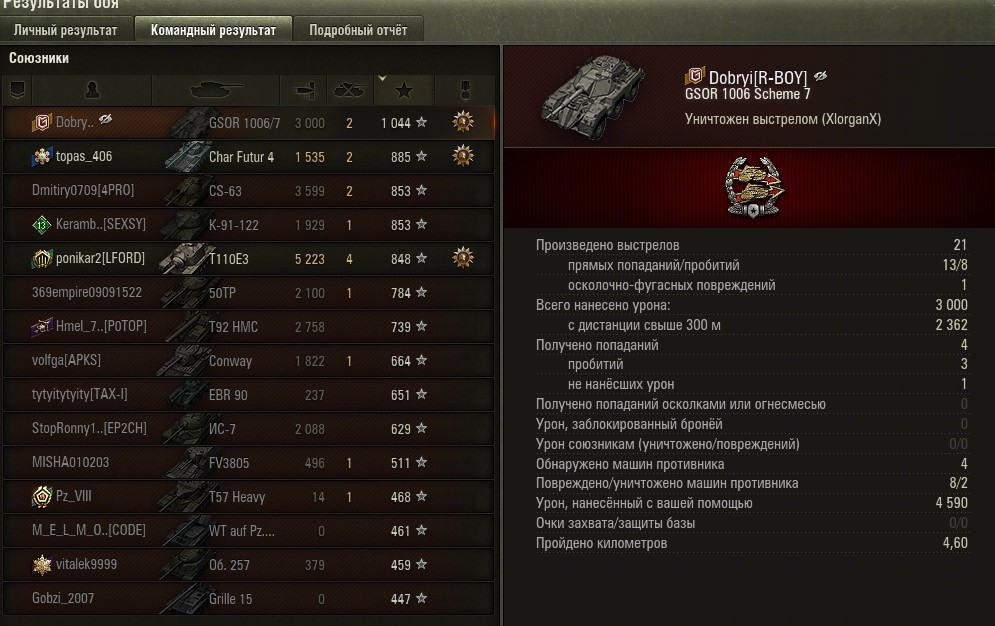This screenshot has width=995, height=626.
Task: Select player ponikar2[LFORD] row
Action: pyautogui.click(x=248, y=259)
